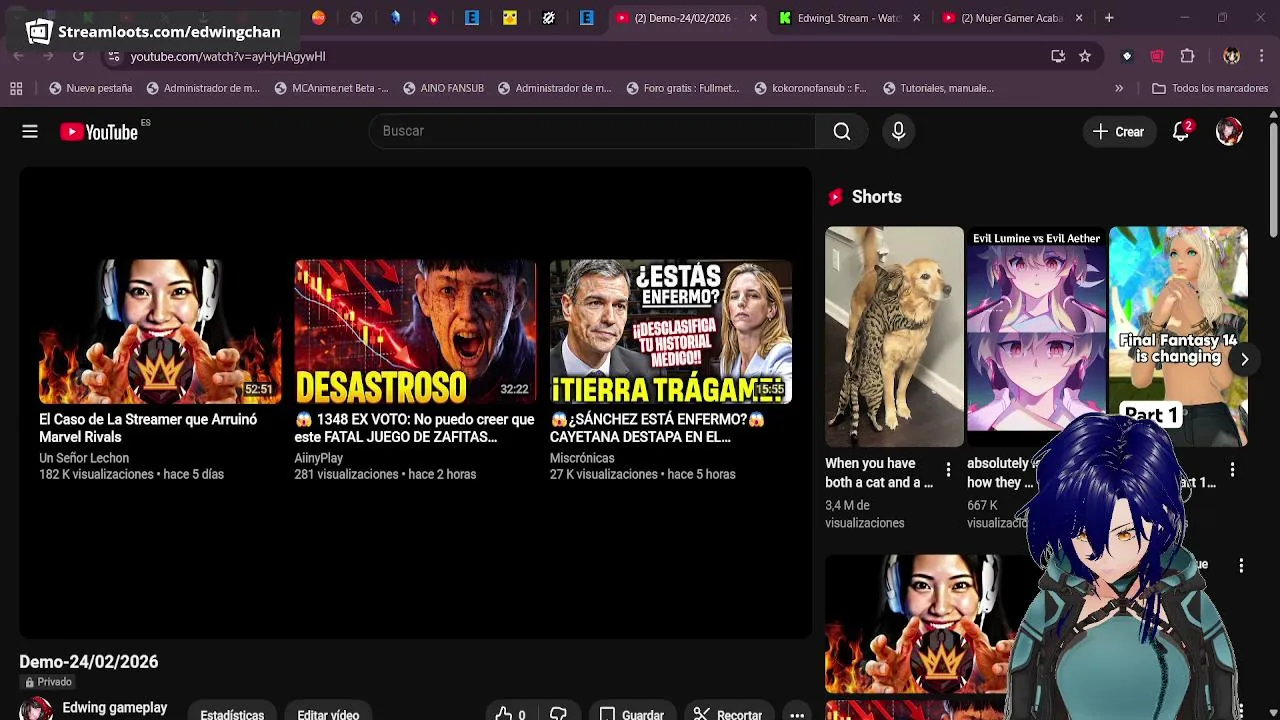Click Recortar clip button
Screen dimensions: 1280x720
[728, 714]
